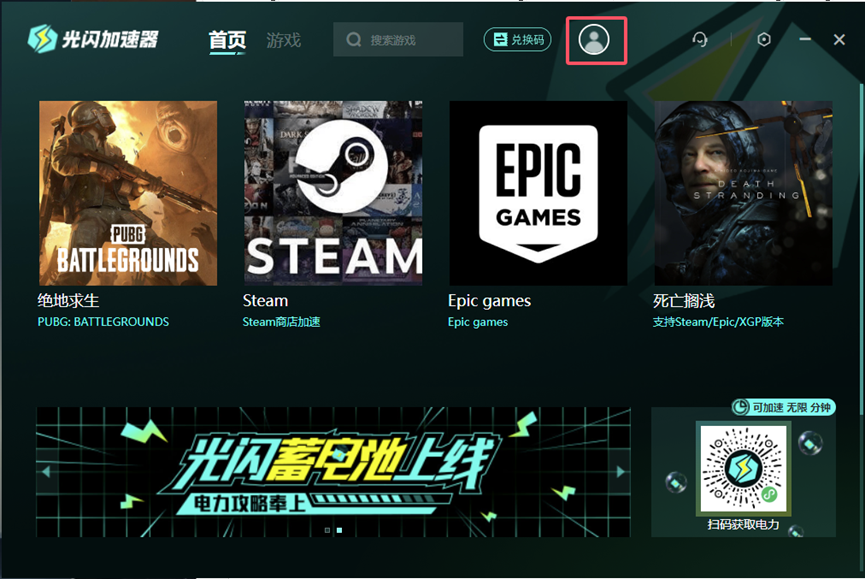Click the 光闪加速器 logo
Viewport: 865px width, 579px height.
93,39
